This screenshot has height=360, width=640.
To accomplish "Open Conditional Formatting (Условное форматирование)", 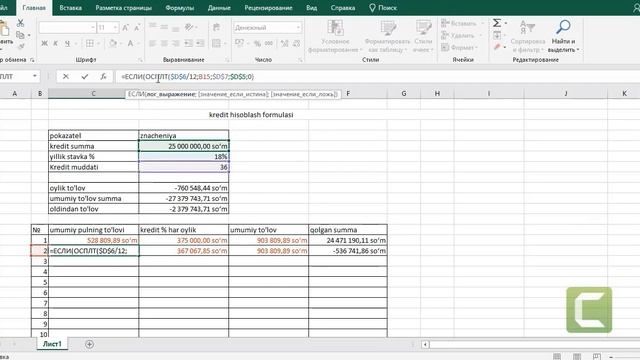I will tap(335, 37).
